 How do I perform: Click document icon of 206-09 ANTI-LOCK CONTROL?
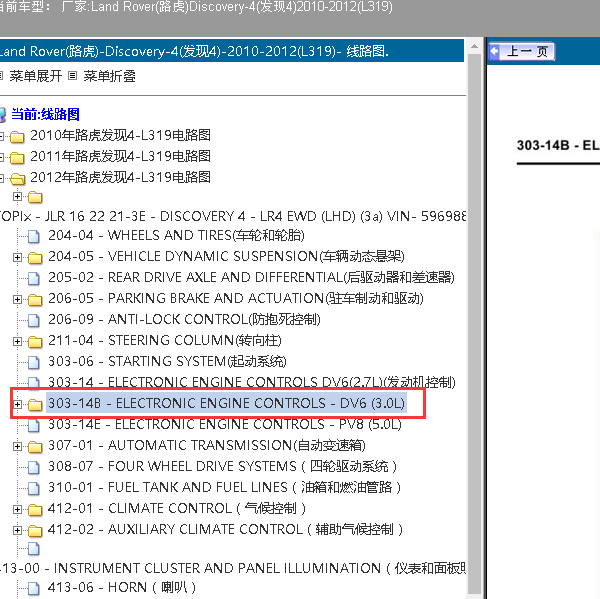(x=34, y=321)
